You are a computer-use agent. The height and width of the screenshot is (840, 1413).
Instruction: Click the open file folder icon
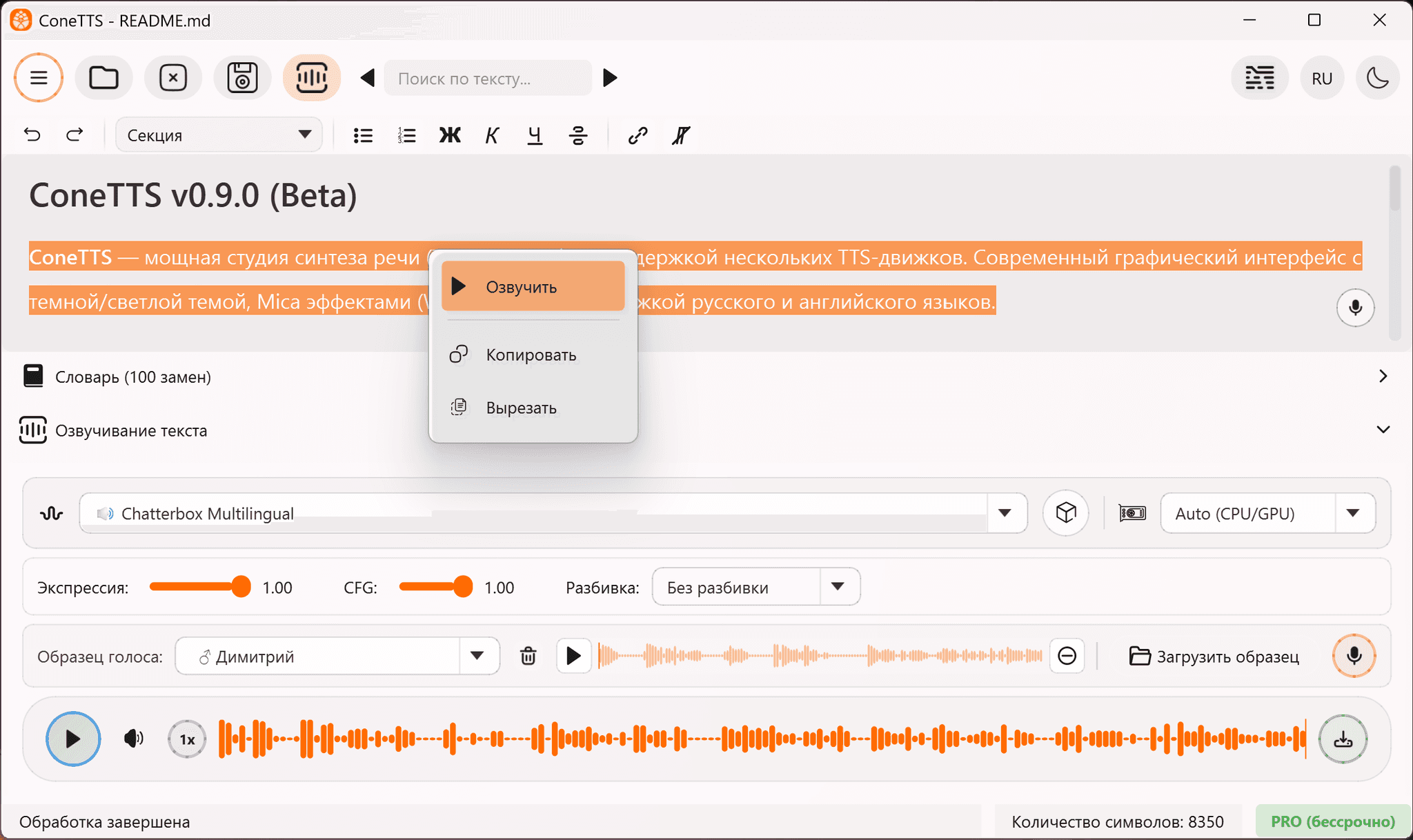(x=103, y=77)
